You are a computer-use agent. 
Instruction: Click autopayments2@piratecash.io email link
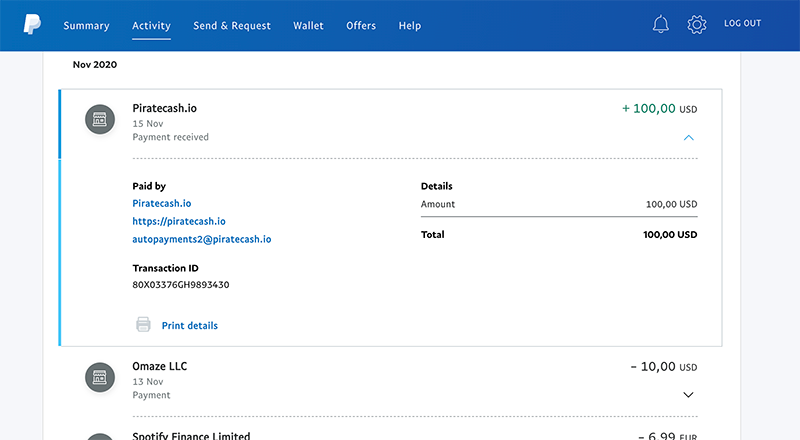pyautogui.click(x=202, y=239)
